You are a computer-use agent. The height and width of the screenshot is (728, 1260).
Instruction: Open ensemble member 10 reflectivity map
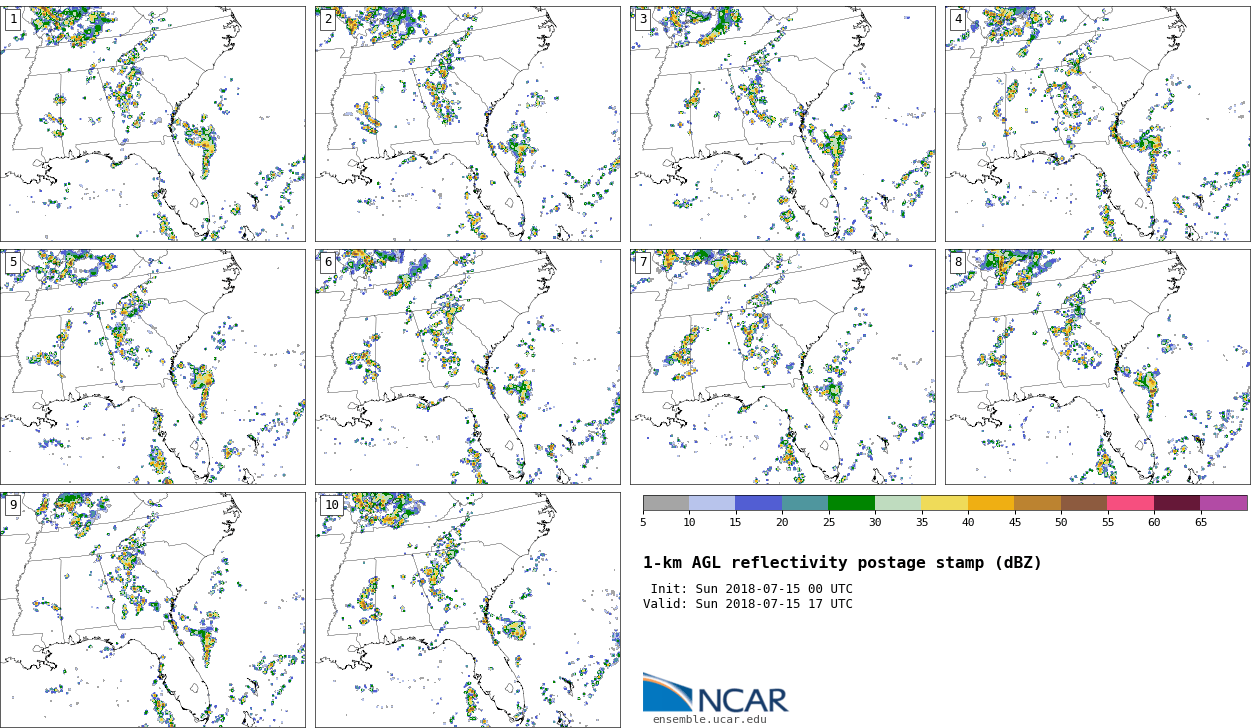[467, 609]
